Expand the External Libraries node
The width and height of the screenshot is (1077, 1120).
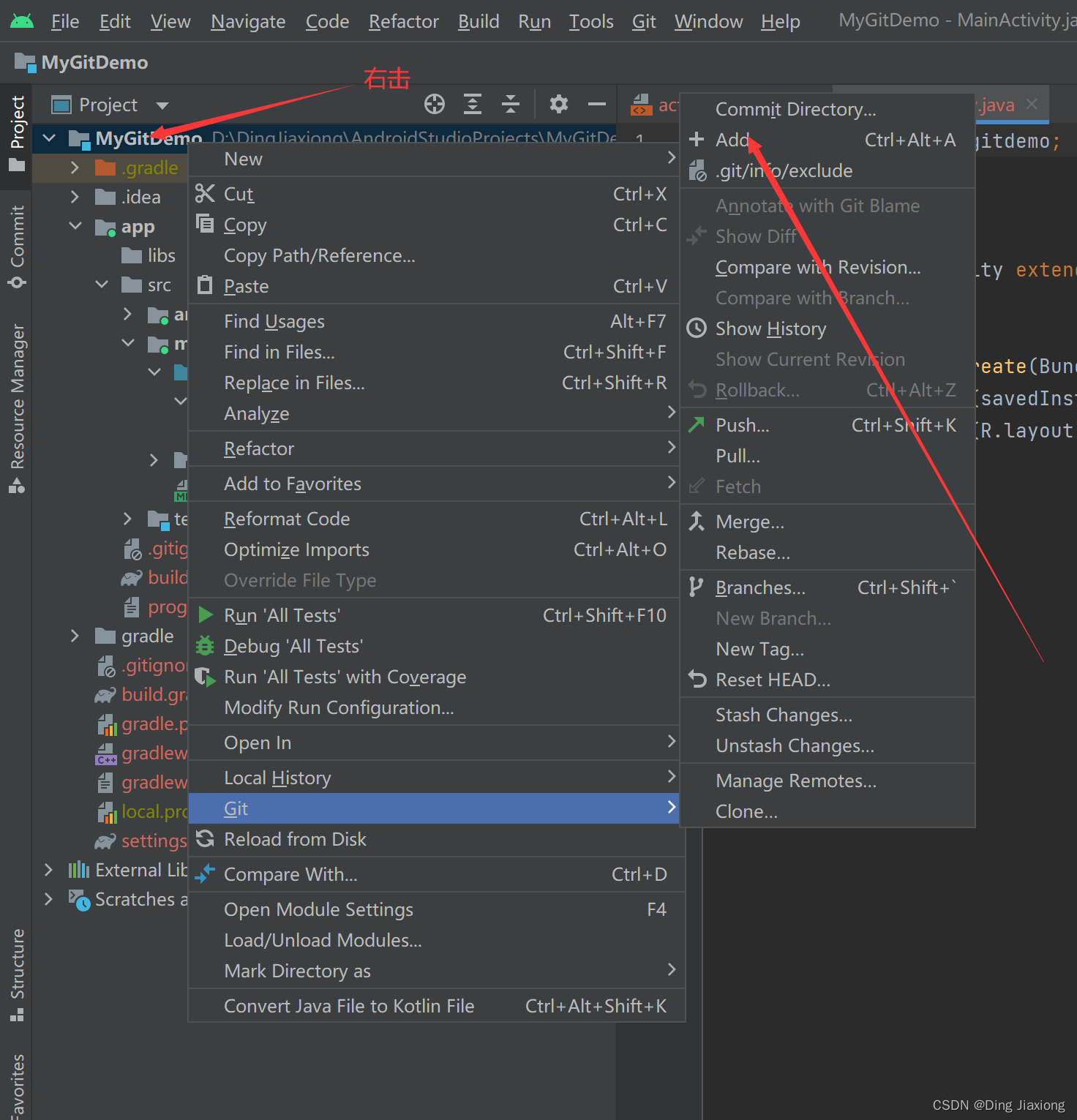coord(49,870)
